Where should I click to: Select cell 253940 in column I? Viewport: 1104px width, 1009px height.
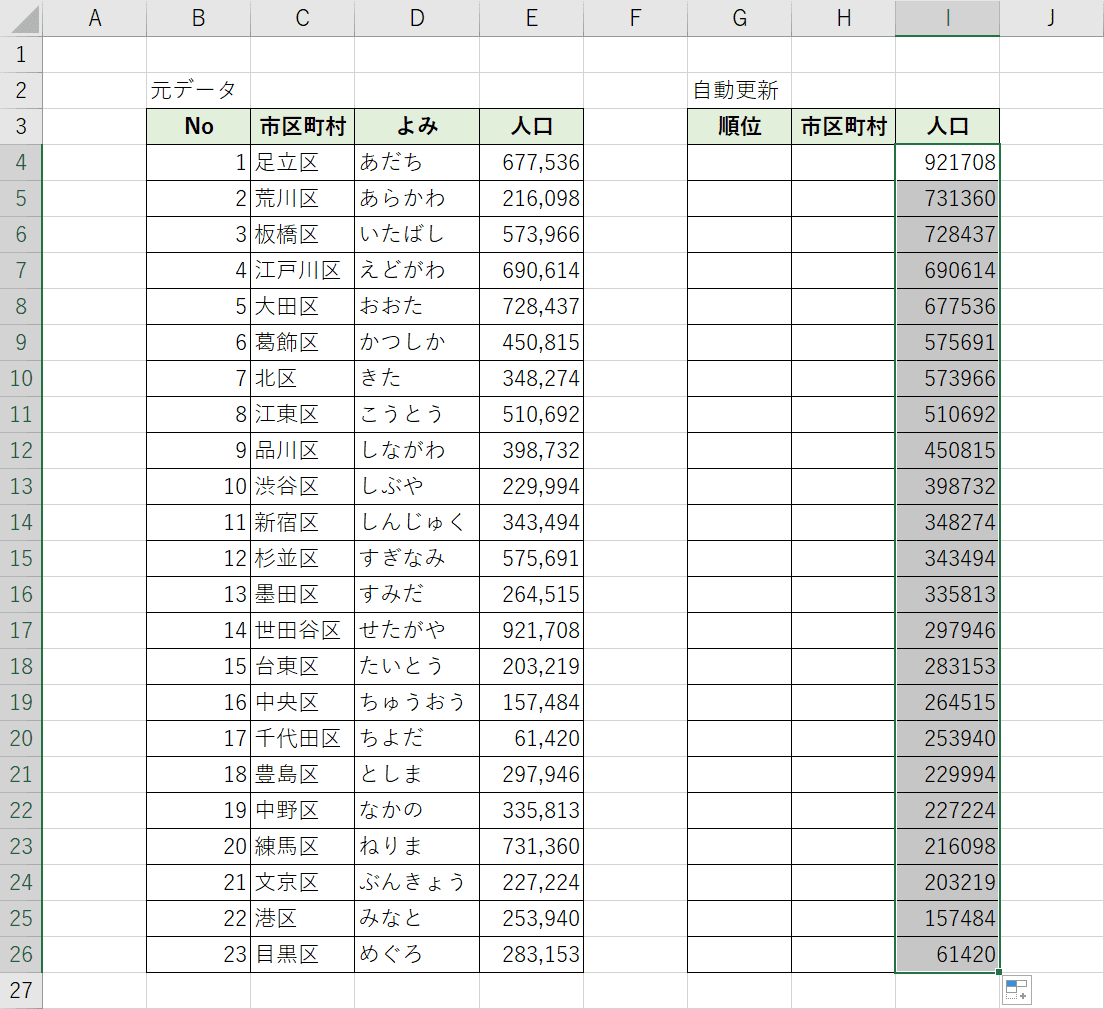[948, 738]
